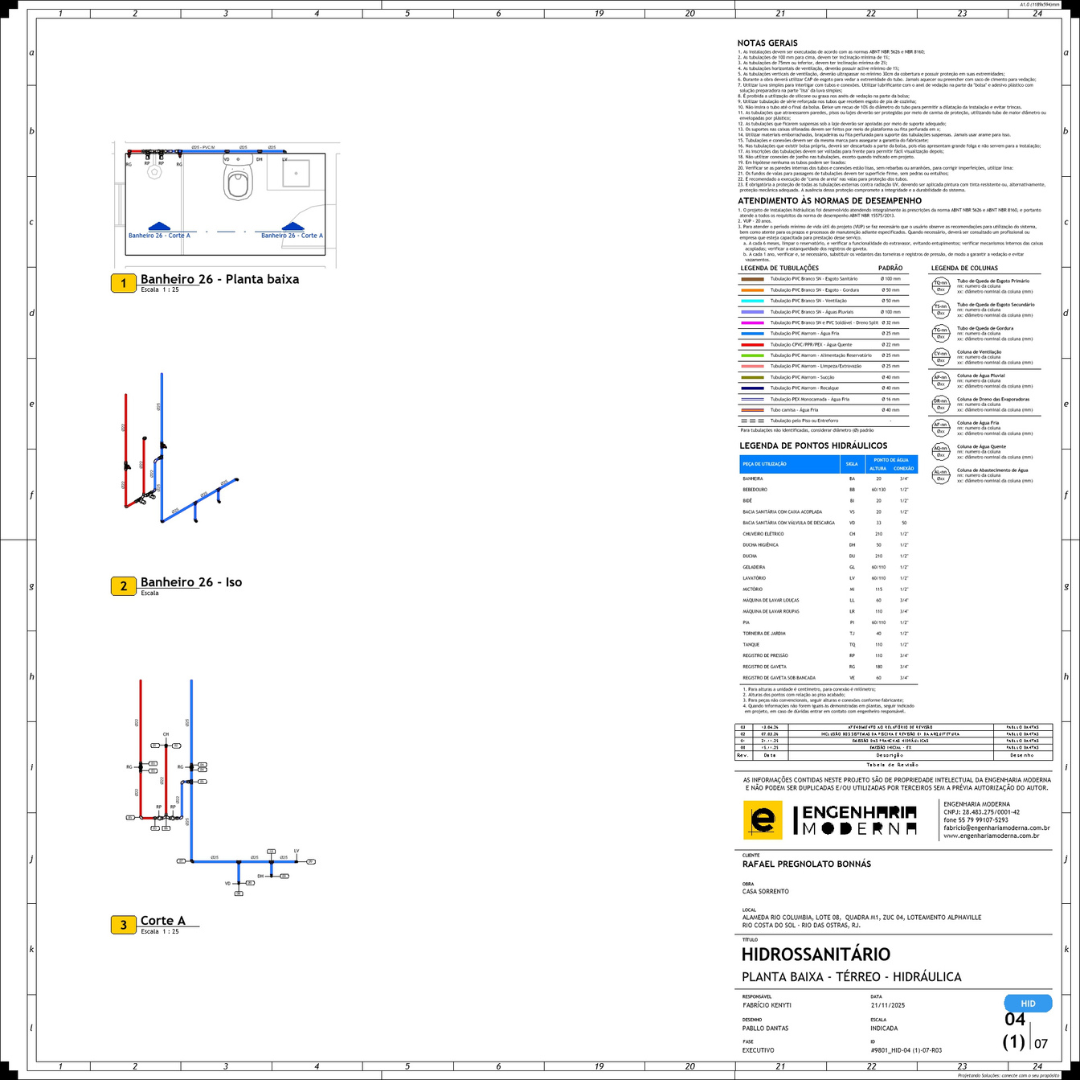The width and height of the screenshot is (1080, 1080).
Task: Click the olive Sucção line swatch
Action: (752, 377)
